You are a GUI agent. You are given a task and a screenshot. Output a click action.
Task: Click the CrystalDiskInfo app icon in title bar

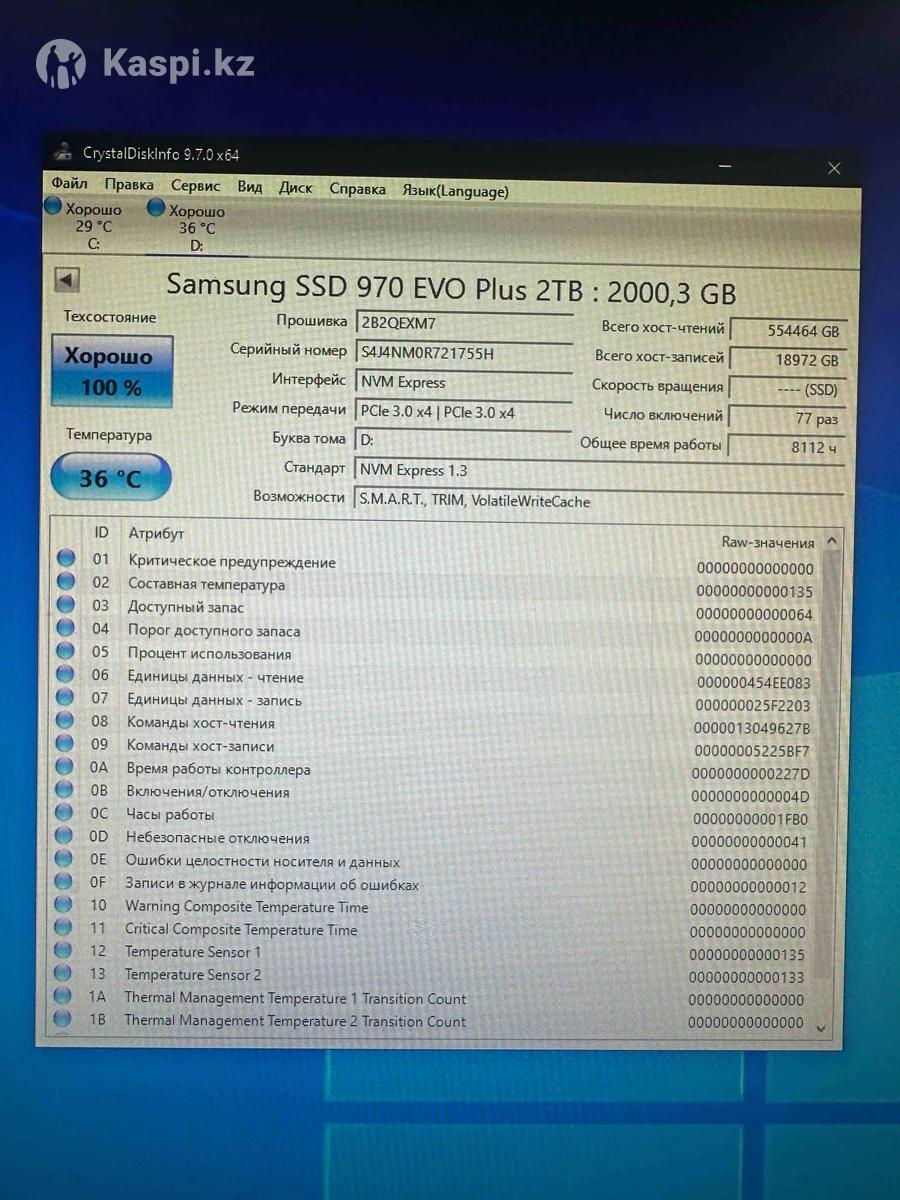click(x=63, y=153)
